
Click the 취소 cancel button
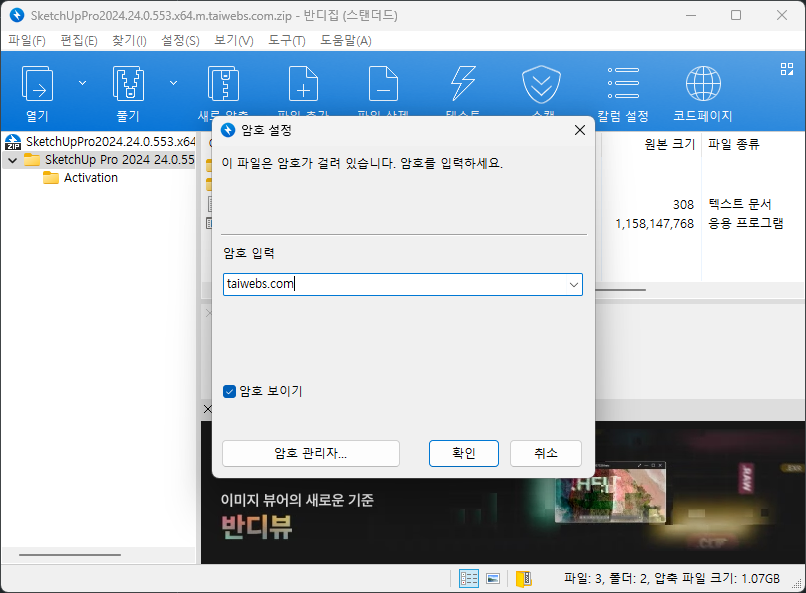pos(546,453)
